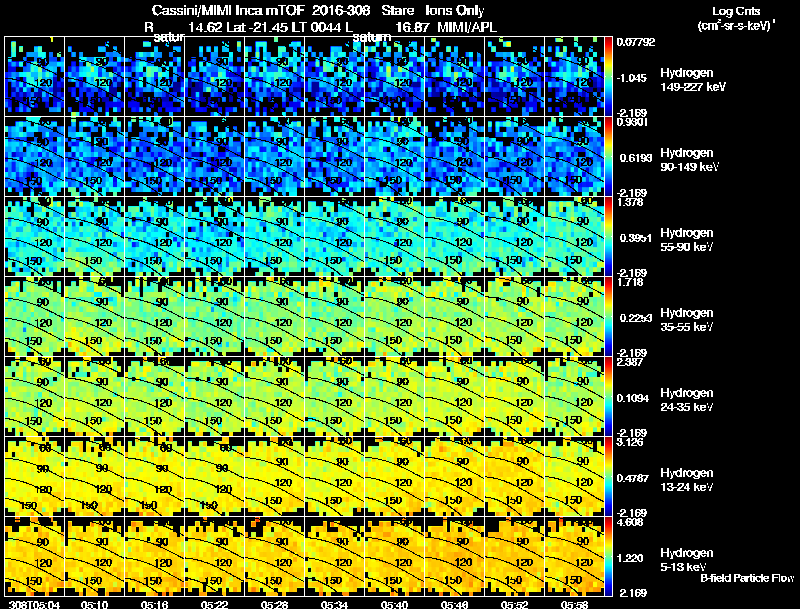Click the Hydrogen 149-227 keV color bar
800x609 pixels.
coord(608,77)
